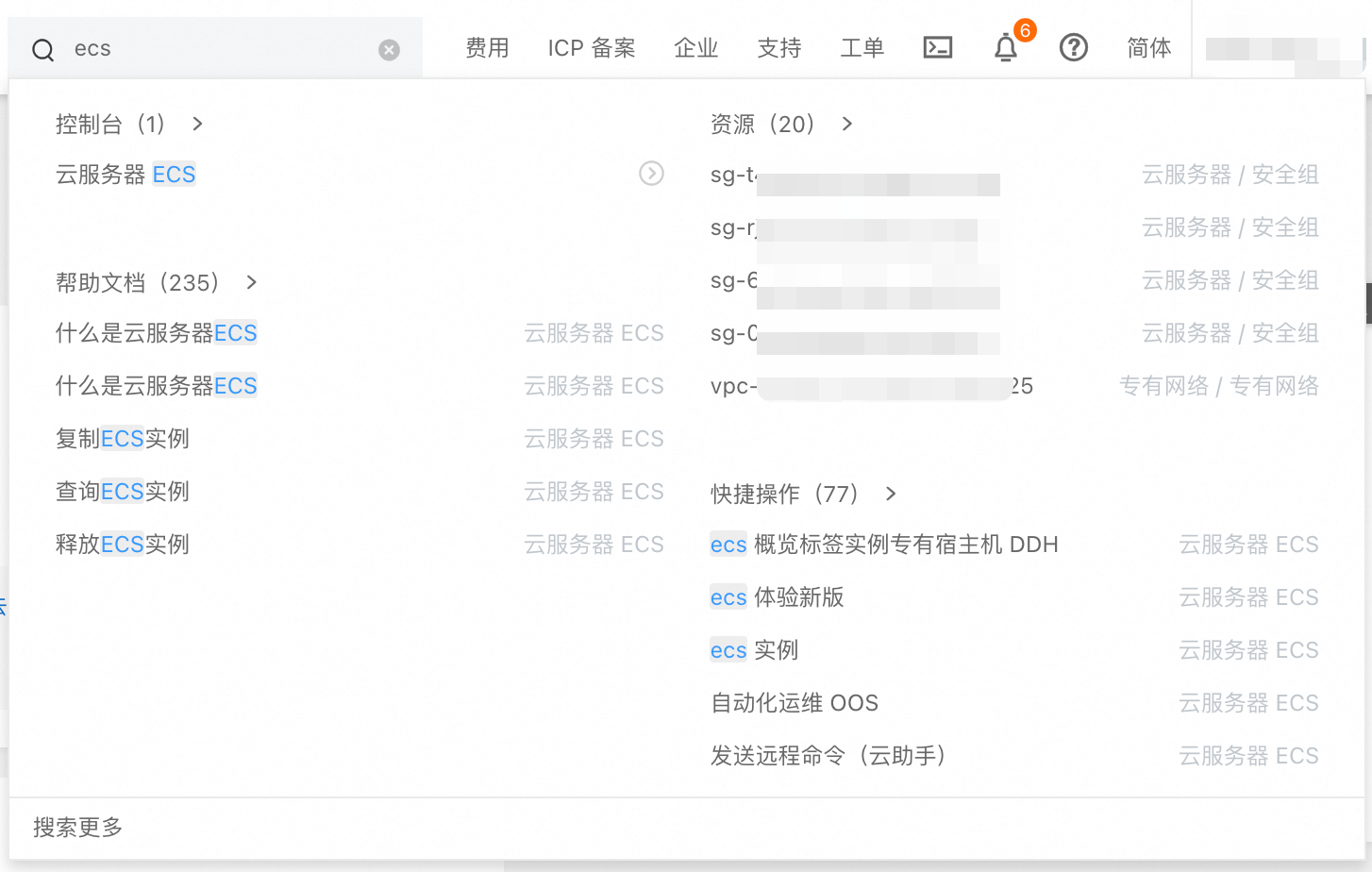Screen dimensions: 1372x872
Task: Open the 释放ECS实例 help doc
Action: [123, 545]
